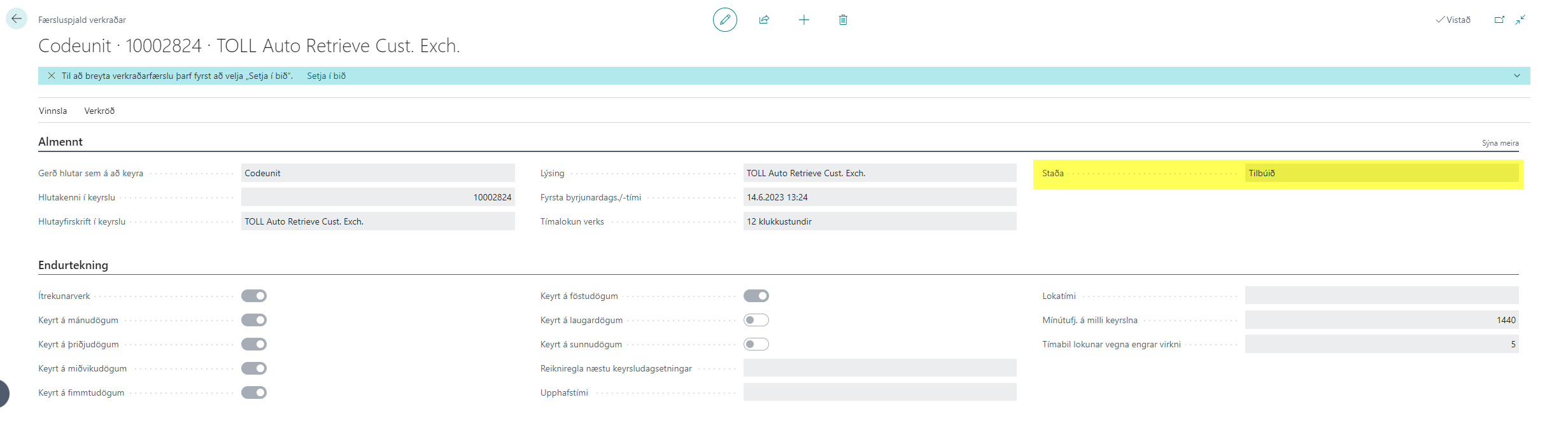Screen dimensions: 1568x437
Task: Open the Vinnsla menu
Action: point(53,111)
